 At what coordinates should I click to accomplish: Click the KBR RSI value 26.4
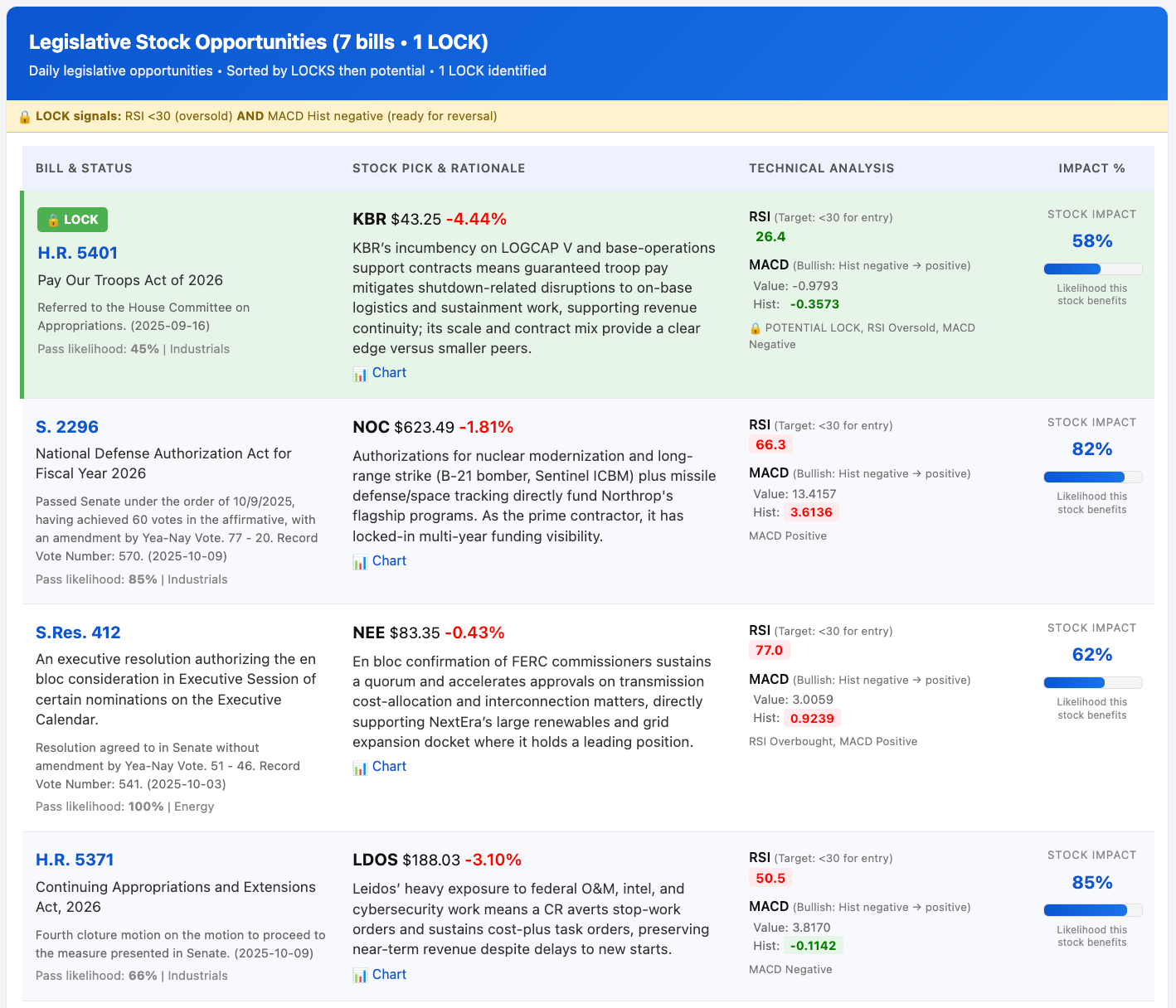point(770,237)
